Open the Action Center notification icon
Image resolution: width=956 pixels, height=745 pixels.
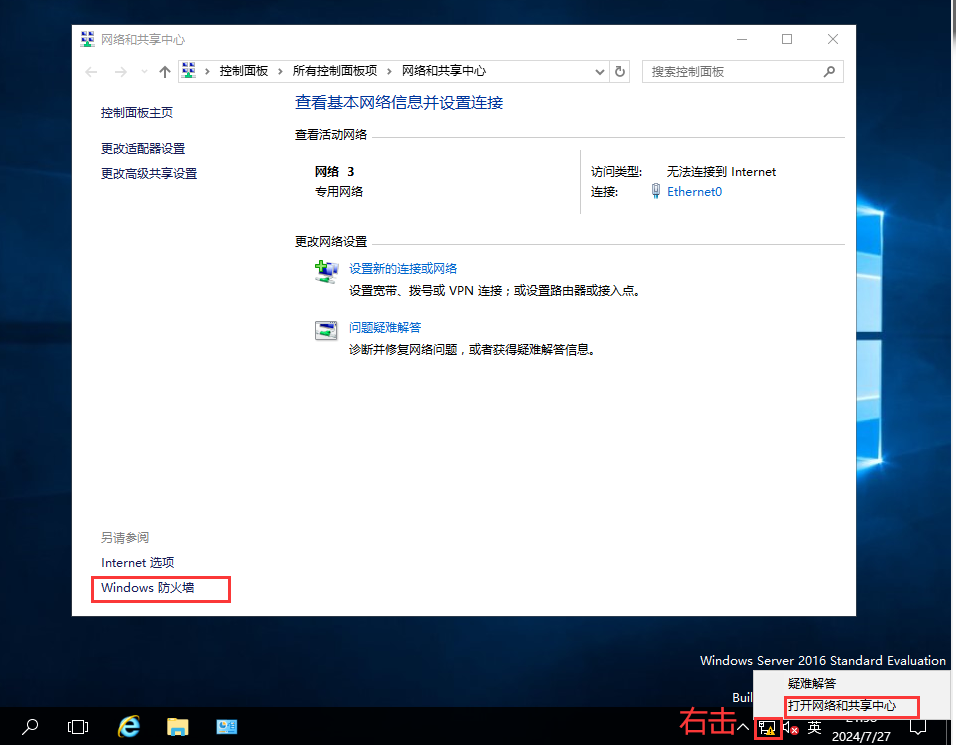(918, 727)
